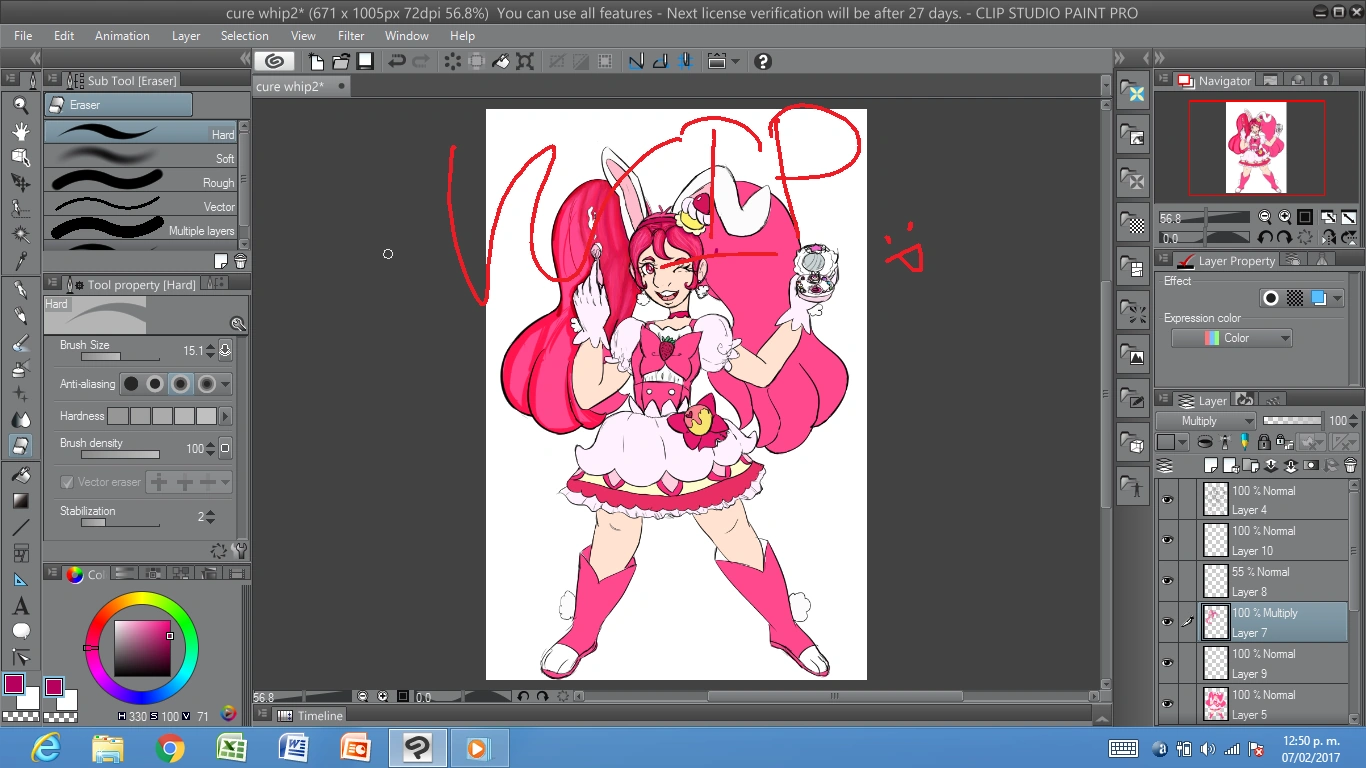Hide Layer 8 using its eye icon
The image size is (1366, 768).
[x=1167, y=581]
